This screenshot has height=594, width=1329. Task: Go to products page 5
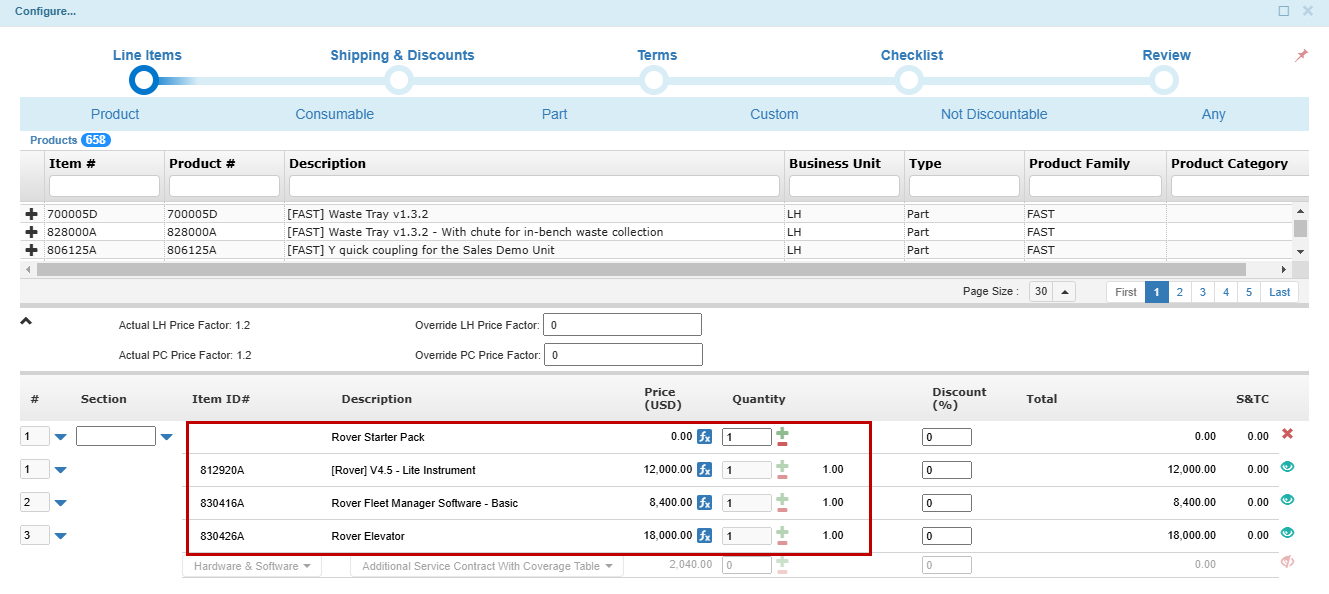coord(1249,292)
